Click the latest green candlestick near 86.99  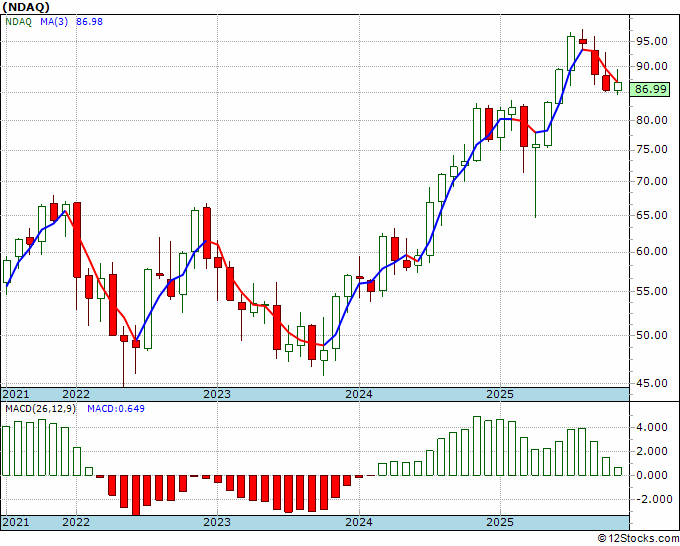click(618, 86)
